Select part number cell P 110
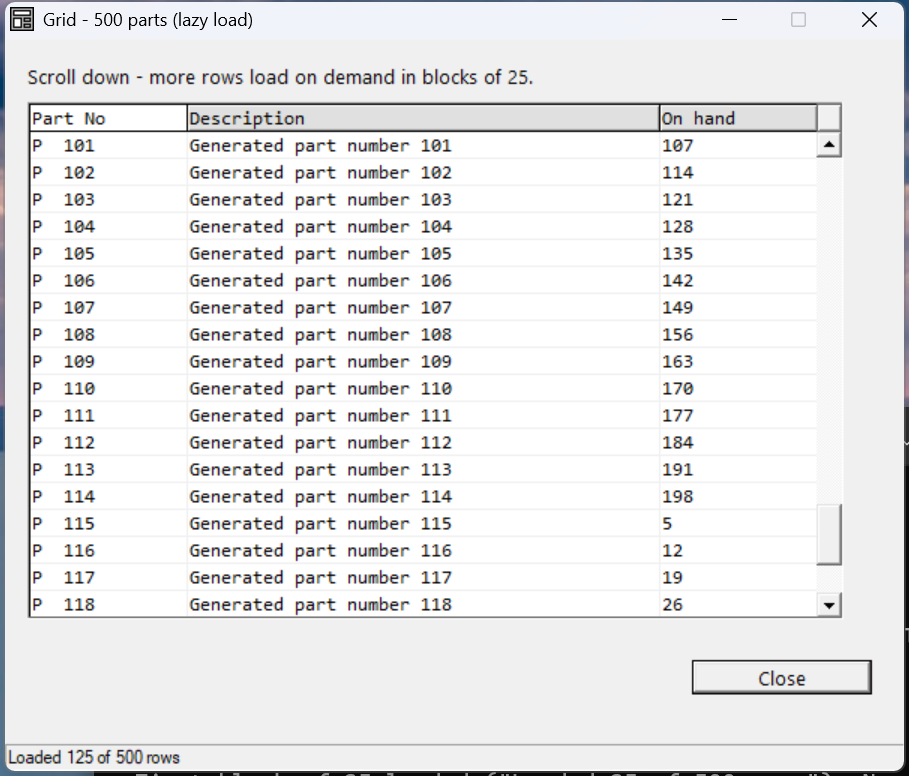 tap(108, 388)
